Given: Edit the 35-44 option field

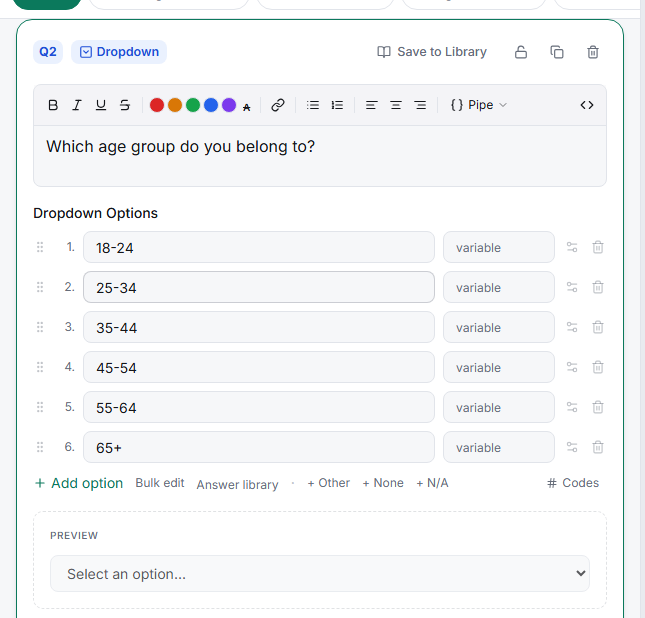Looking at the screenshot, I should coord(259,327).
